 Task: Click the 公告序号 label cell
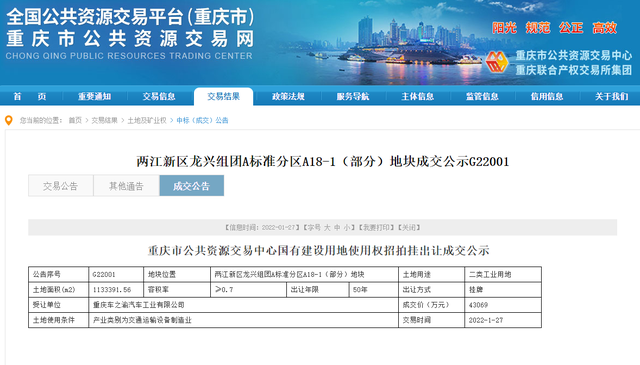coord(58,275)
